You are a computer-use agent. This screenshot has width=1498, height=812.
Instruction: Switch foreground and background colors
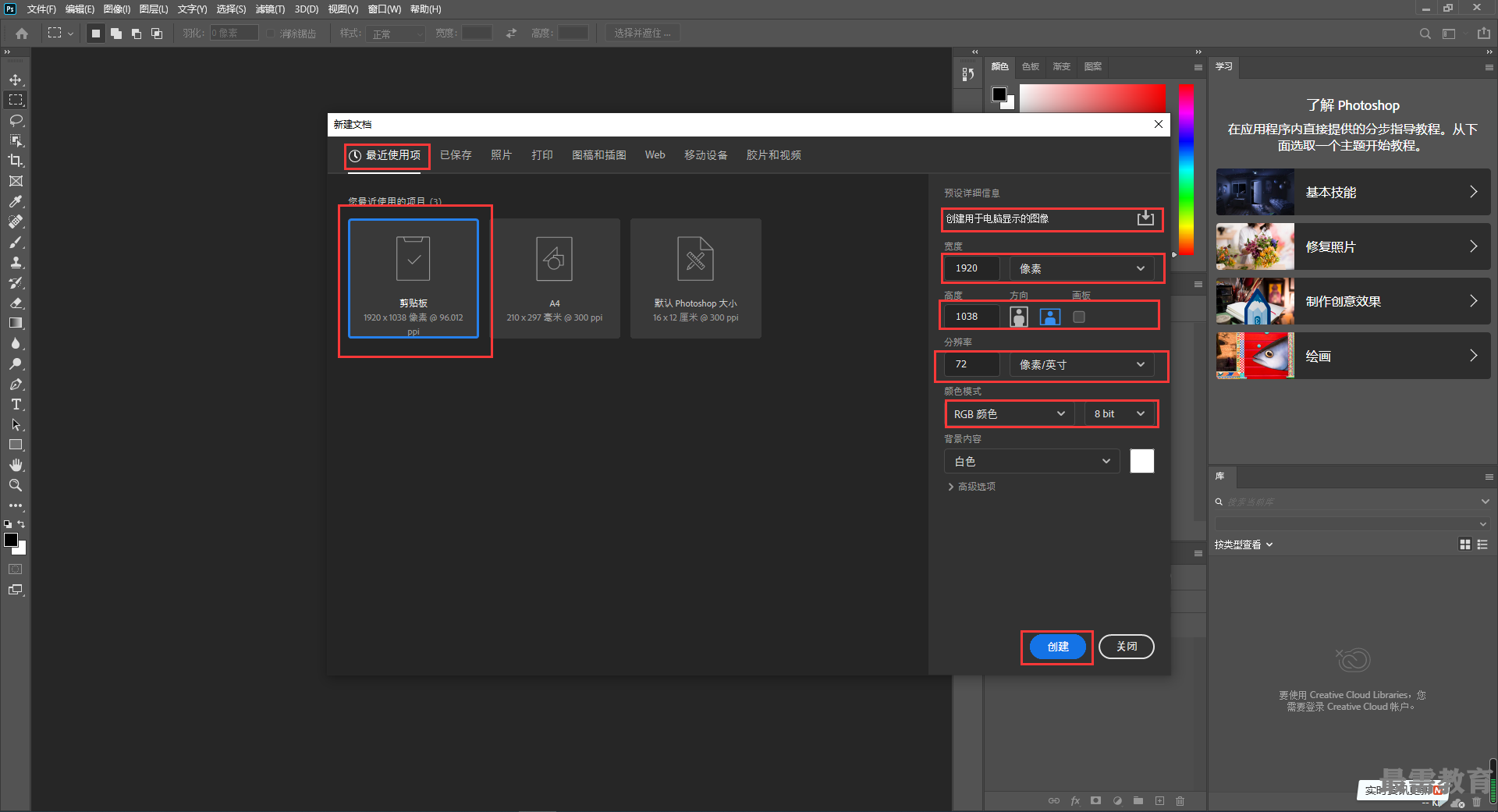pyautogui.click(x=21, y=524)
